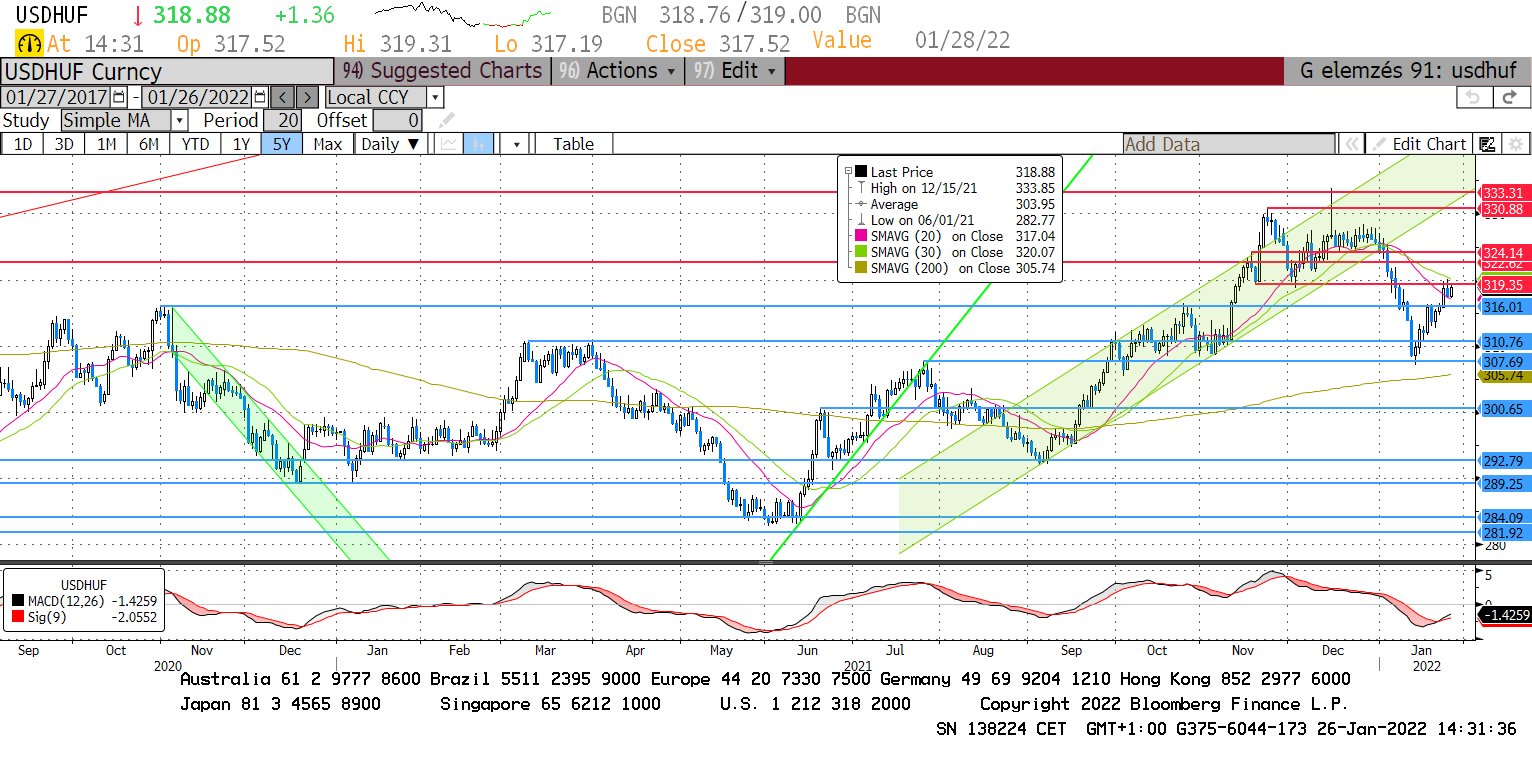Screen dimensions: 1532x758
Task: Click the 316.01 blue price level label
Action: pyautogui.click(x=1503, y=307)
